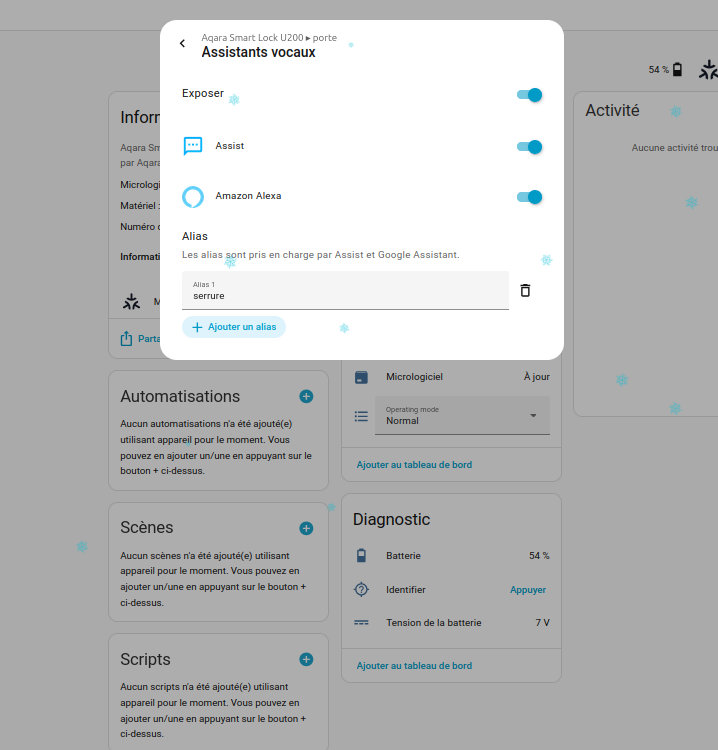Delete alias serrure with trash icon
718x750 pixels.
(525, 290)
